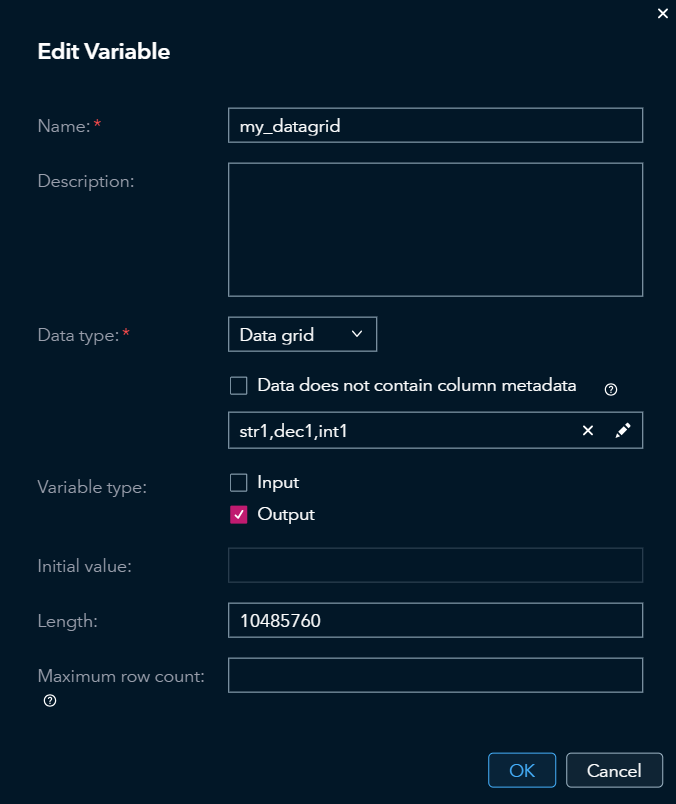Confirm changes with the OK button

pyautogui.click(x=521, y=770)
